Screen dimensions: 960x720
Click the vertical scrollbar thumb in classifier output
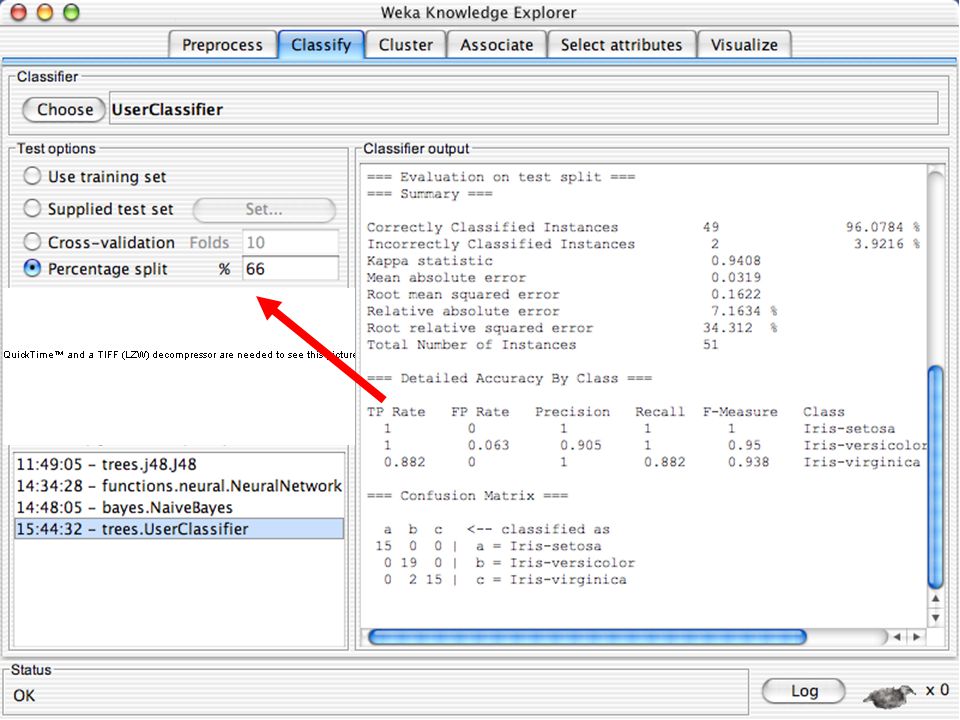click(x=936, y=478)
